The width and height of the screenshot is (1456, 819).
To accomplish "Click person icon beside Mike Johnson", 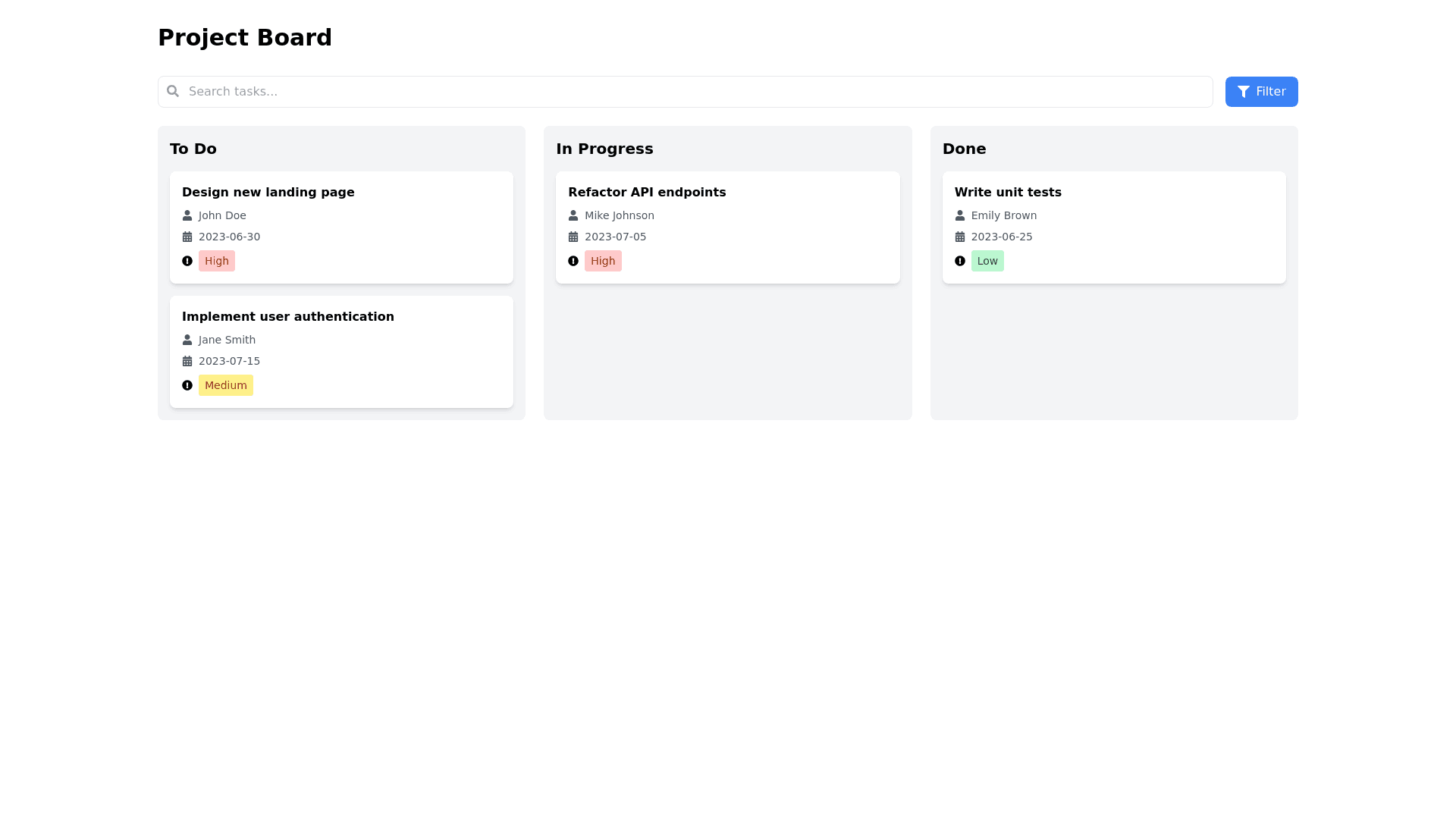I will pos(573,215).
